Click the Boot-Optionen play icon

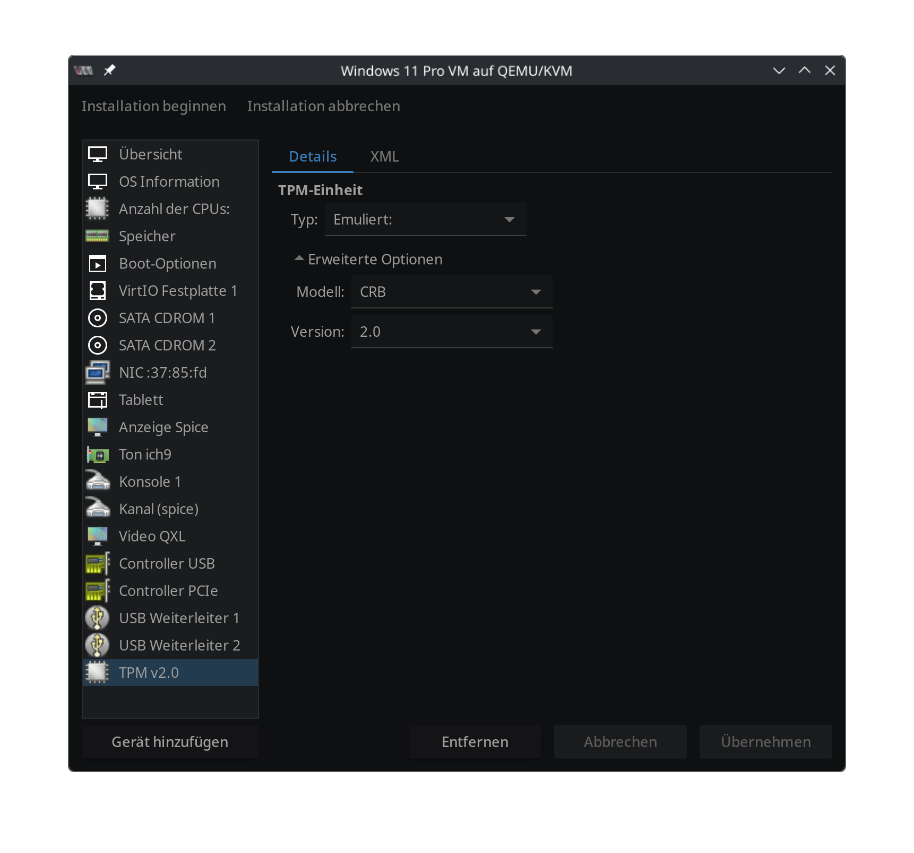click(x=97, y=264)
